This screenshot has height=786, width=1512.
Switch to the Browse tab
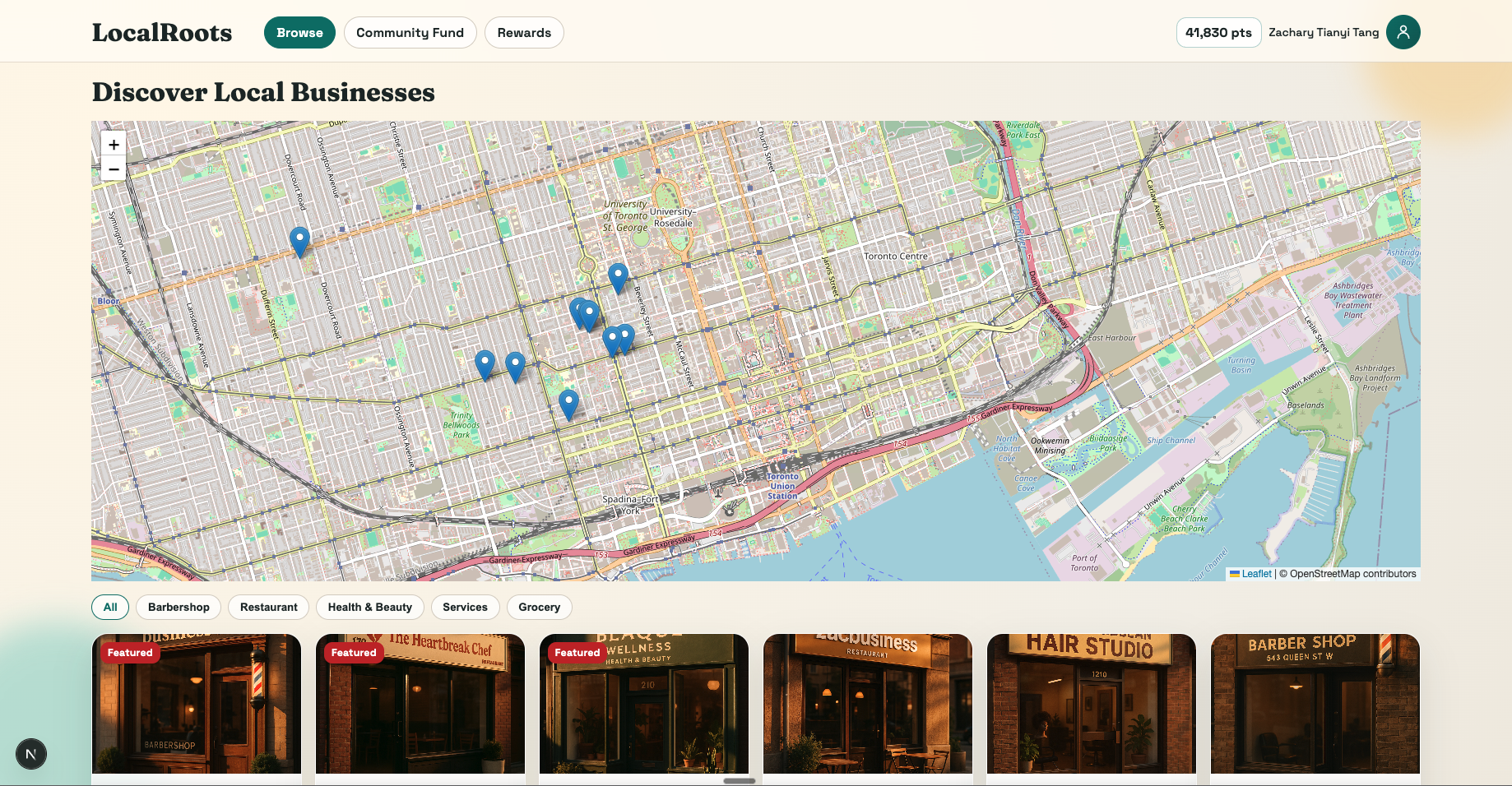point(299,33)
